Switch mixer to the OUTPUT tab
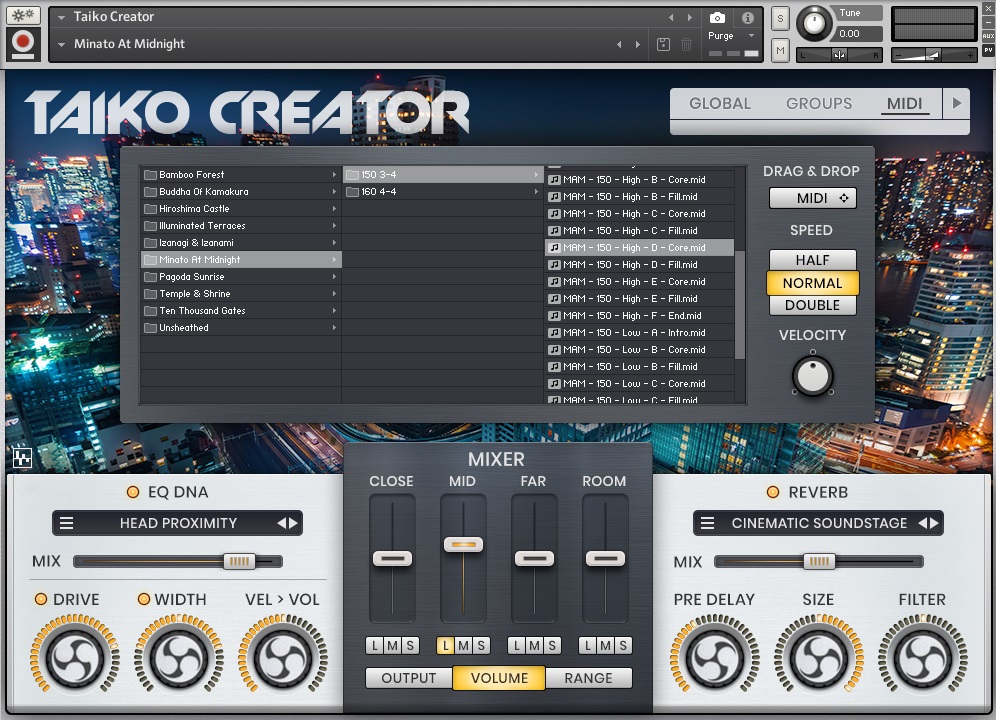Viewport: 996px width, 720px height. tap(408, 678)
